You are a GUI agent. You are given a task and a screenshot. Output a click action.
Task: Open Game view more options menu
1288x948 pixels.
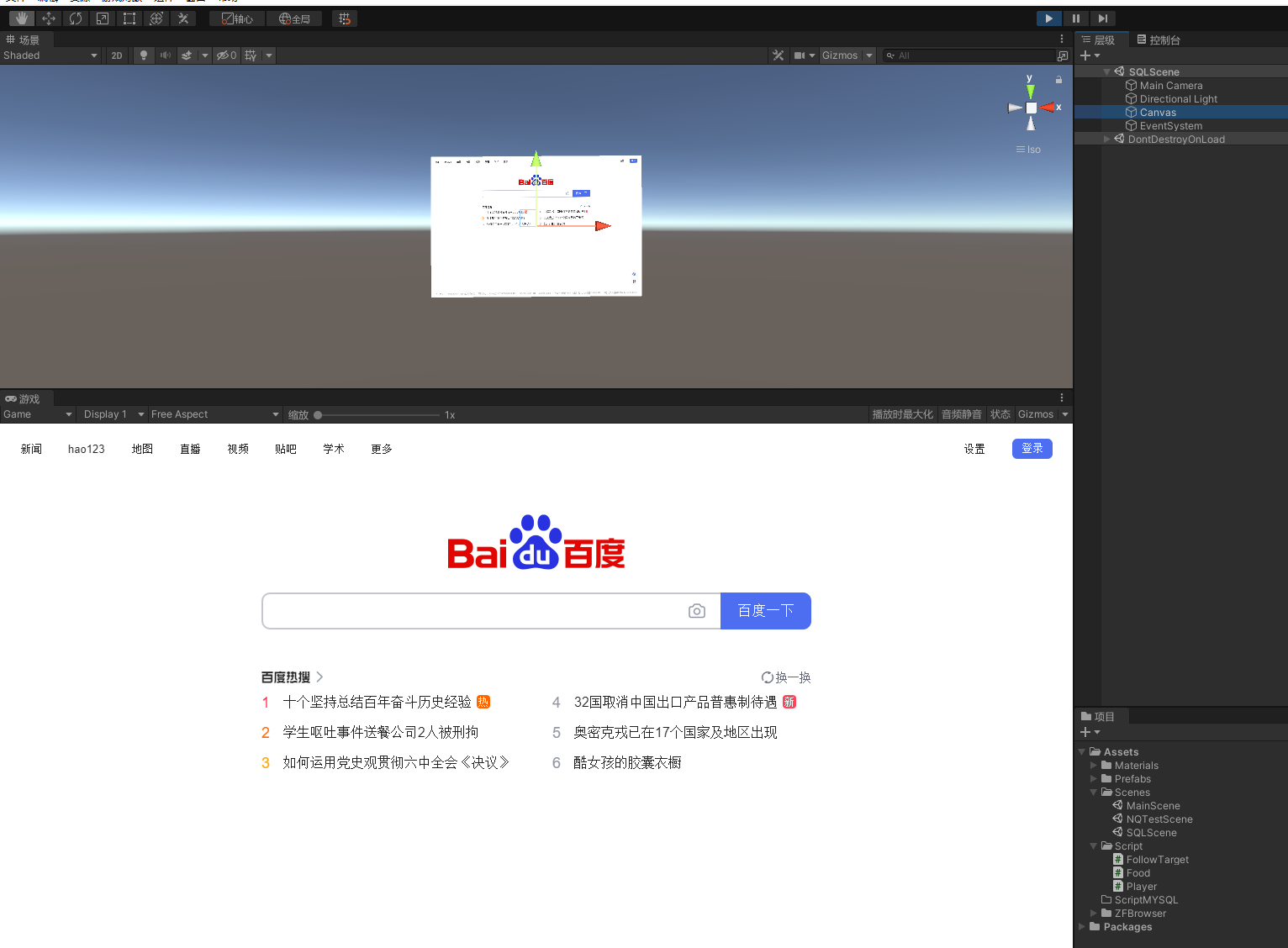pos(1062,398)
